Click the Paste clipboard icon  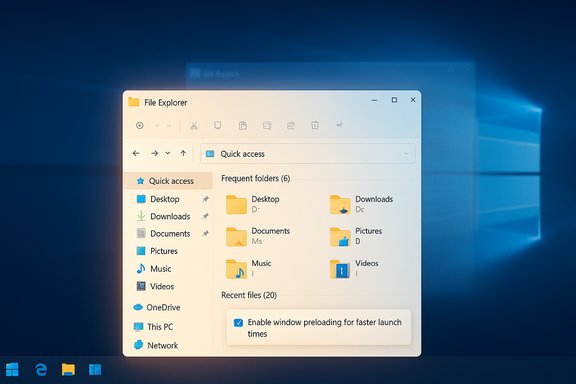242,125
